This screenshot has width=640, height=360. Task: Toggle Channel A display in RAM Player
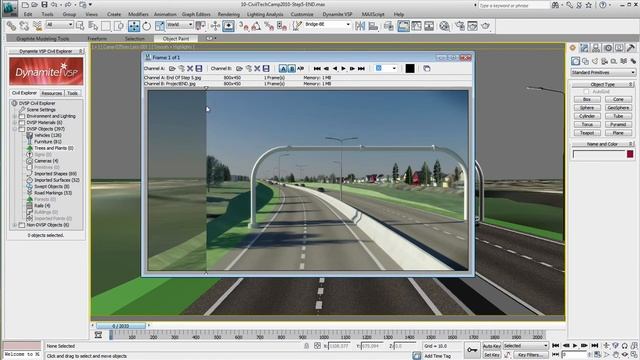click(x=282, y=69)
